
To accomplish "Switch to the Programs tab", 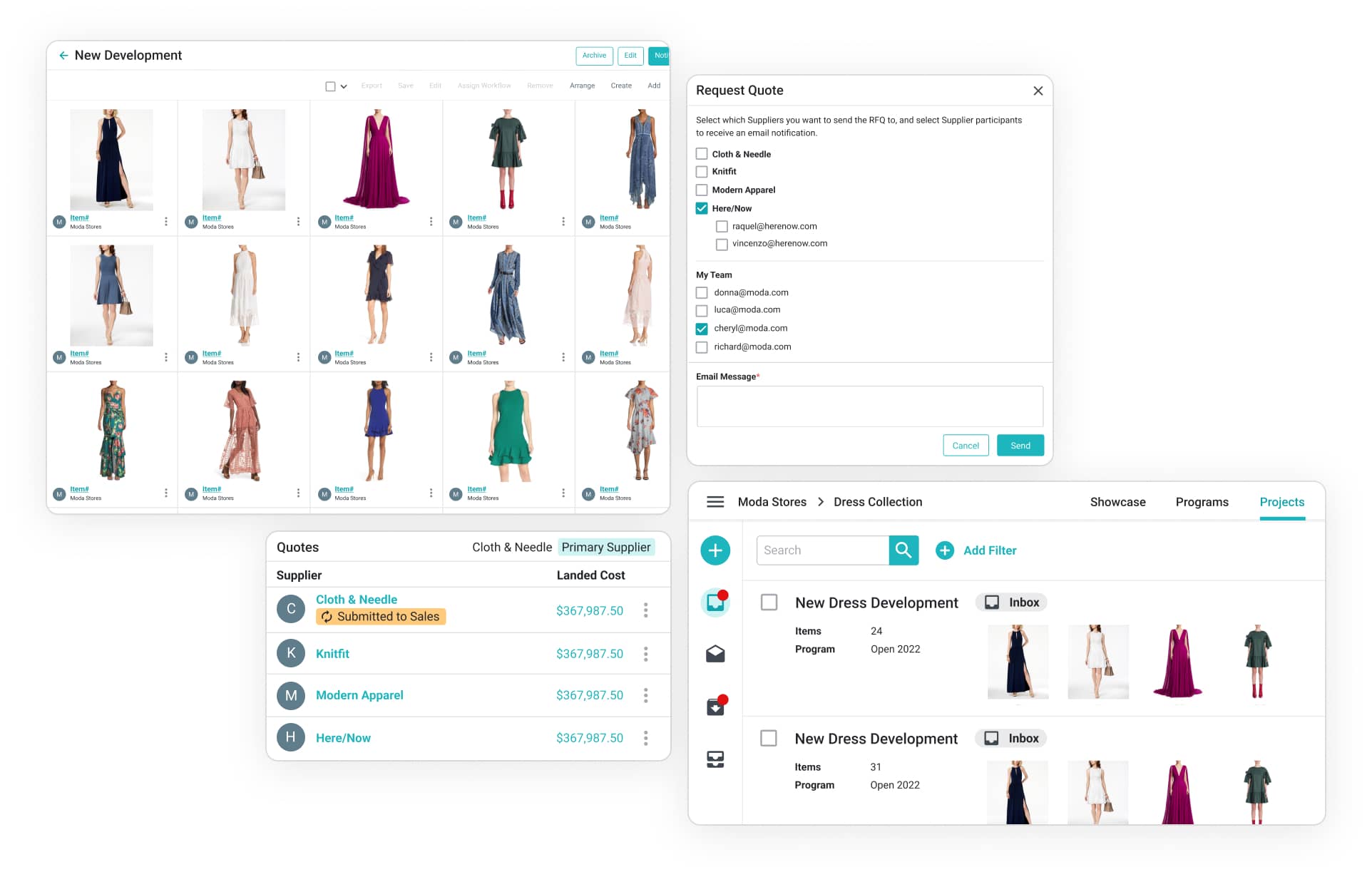I will click(1202, 502).
